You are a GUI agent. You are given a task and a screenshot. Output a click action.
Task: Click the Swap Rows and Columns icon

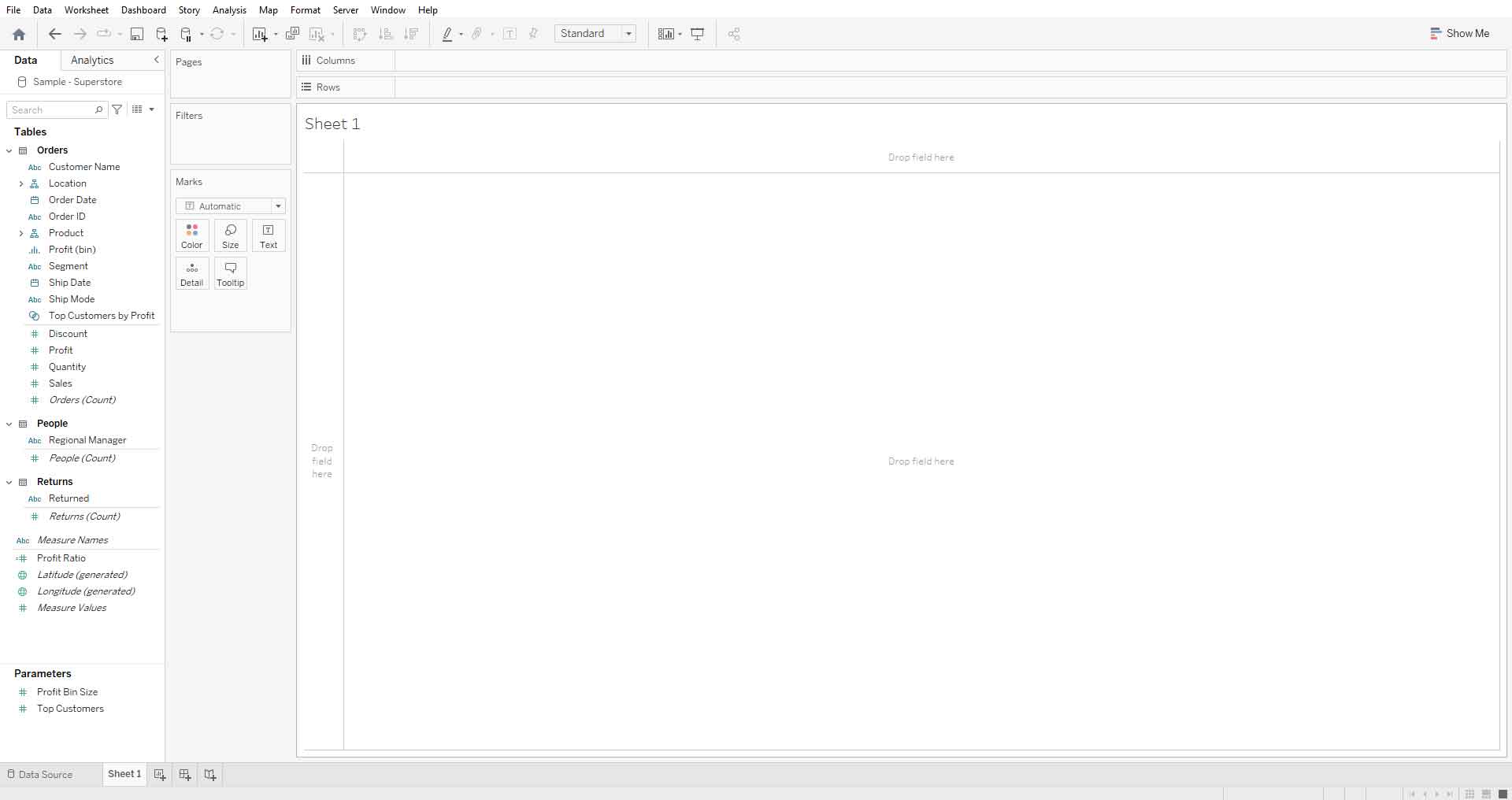[x=359, y=34]
